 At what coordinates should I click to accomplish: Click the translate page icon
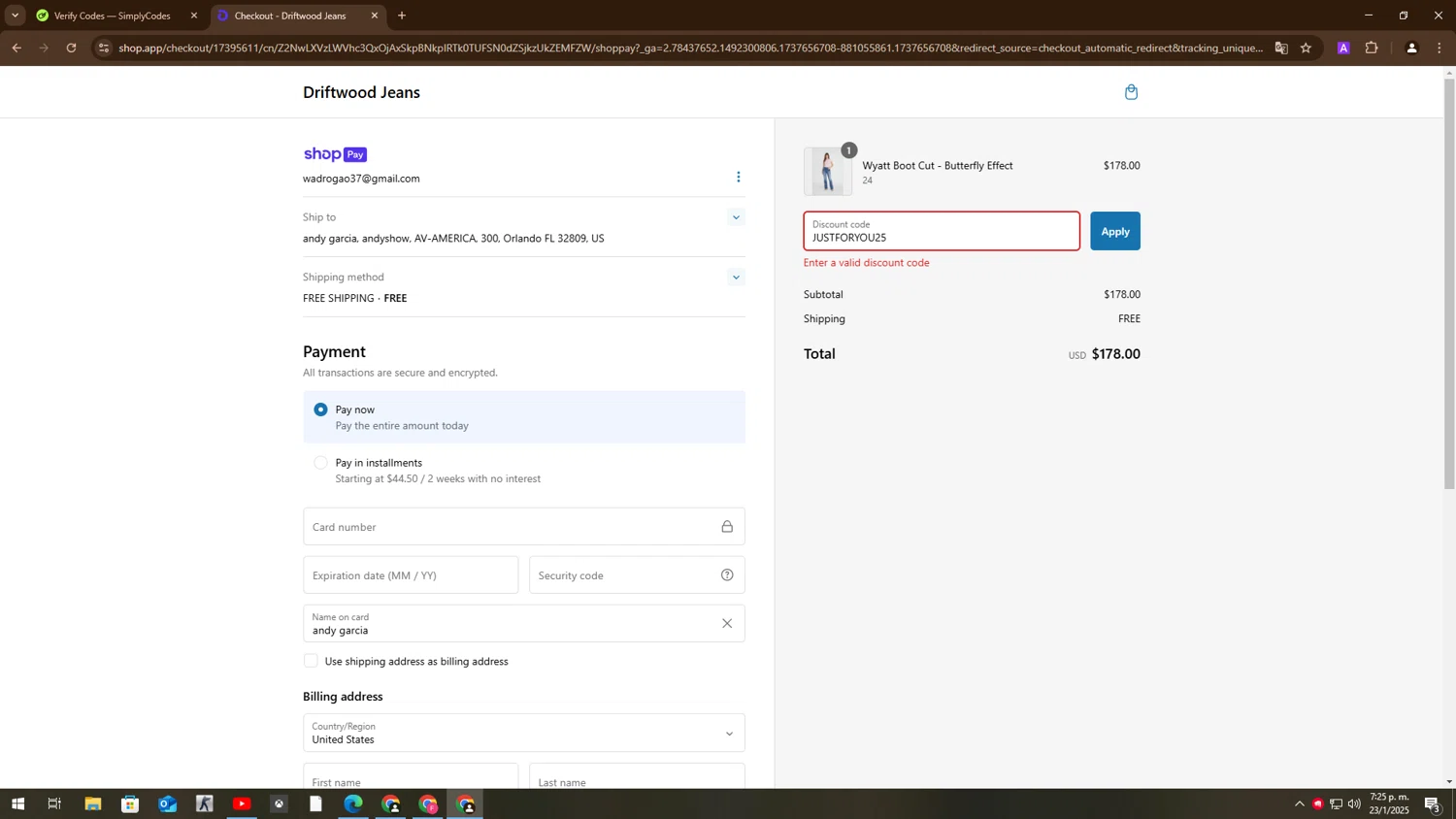point(1281,48)
